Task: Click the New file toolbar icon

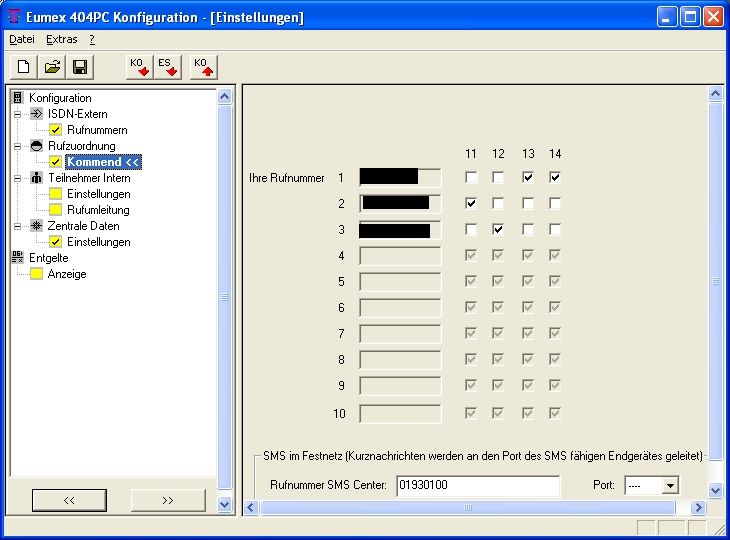Action: 24,67
